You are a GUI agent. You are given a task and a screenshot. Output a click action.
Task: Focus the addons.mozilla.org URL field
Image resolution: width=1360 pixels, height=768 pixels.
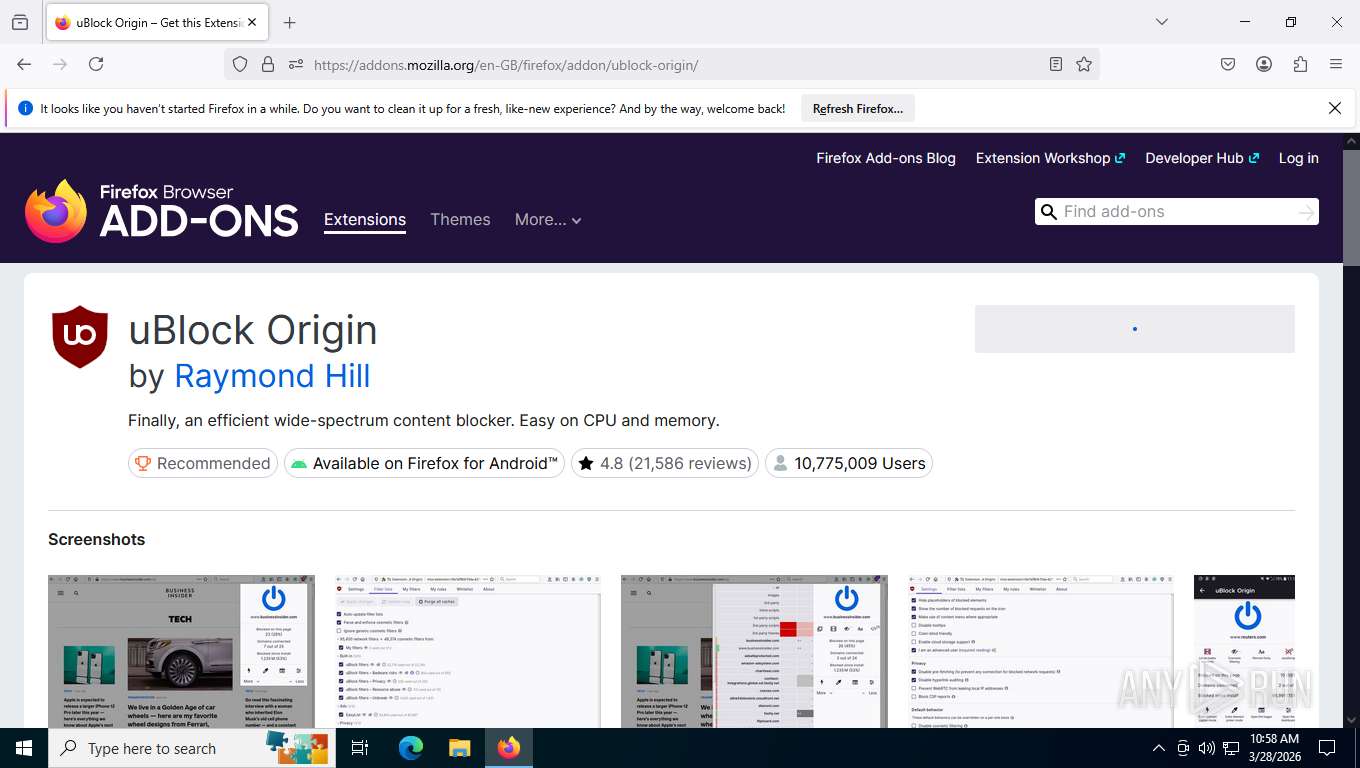[674, 64]
